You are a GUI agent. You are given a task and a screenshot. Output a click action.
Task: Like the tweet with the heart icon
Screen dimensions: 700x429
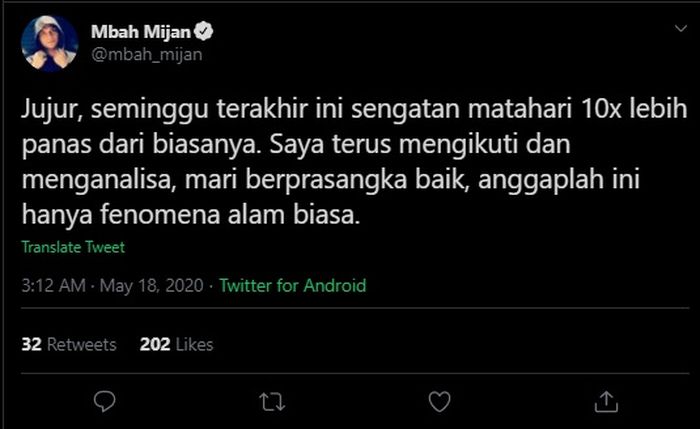click(x=438, y=401)
